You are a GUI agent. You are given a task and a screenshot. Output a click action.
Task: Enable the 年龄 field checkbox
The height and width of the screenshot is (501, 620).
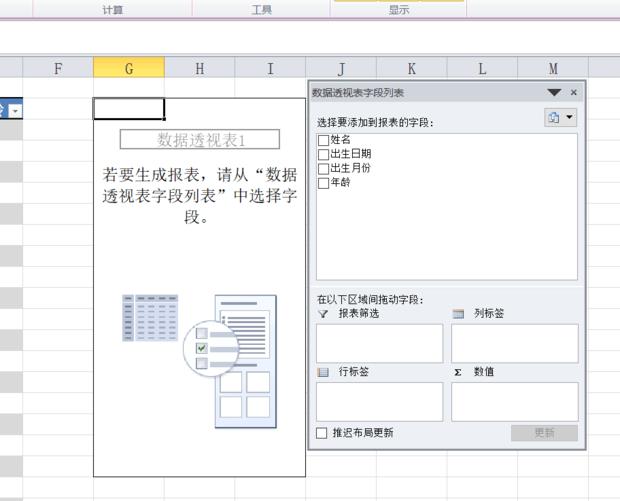[323, 183]
